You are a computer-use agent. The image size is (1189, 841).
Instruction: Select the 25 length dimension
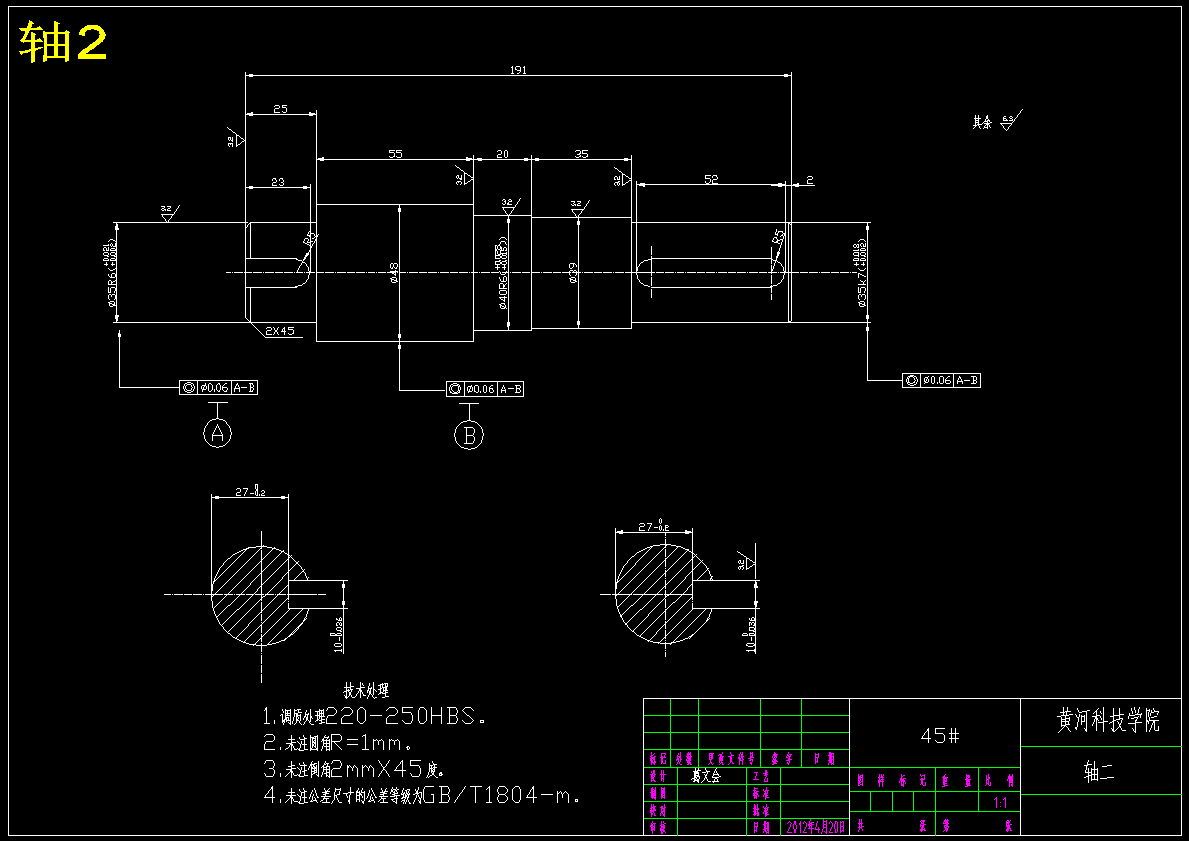280,109
